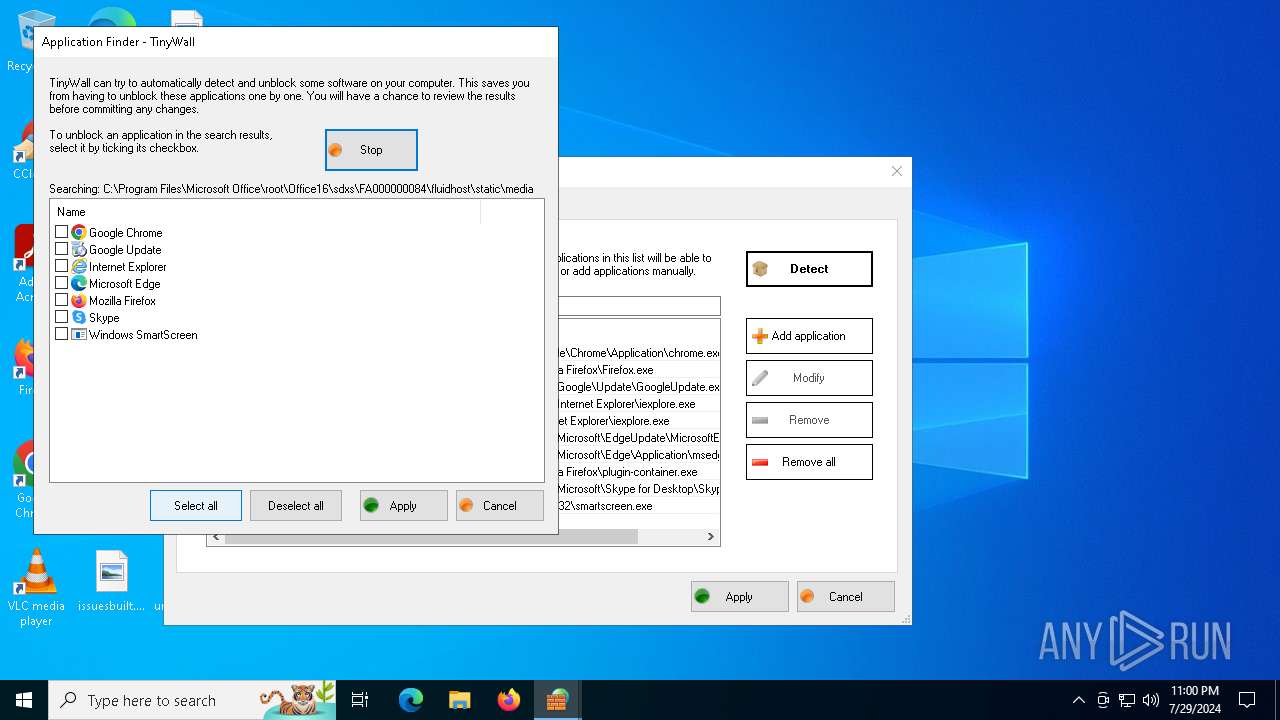
Task: Click the TinyWall taskbar icon
Action: point(557,700)
